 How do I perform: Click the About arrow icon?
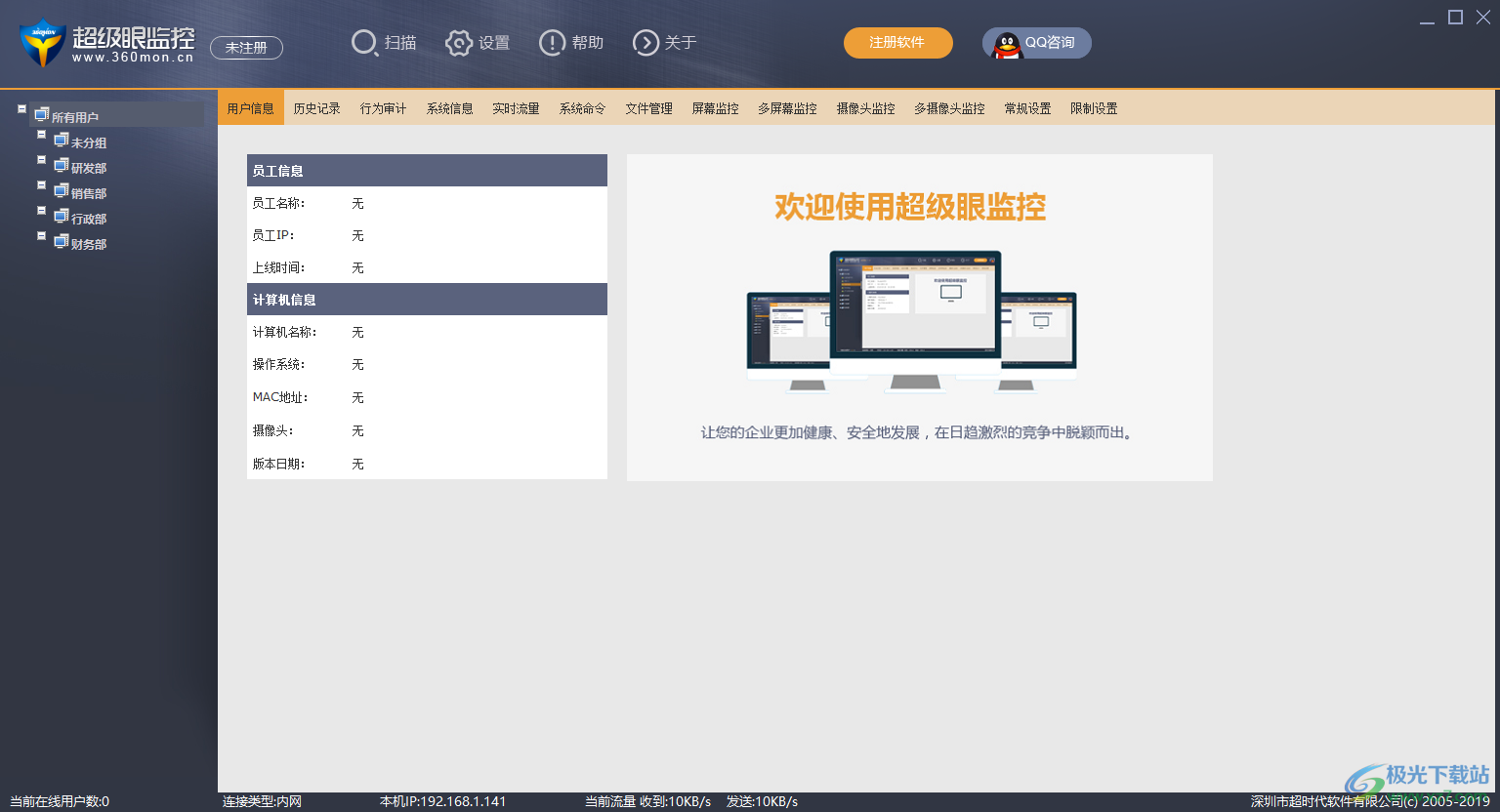(x=646, y=43)
